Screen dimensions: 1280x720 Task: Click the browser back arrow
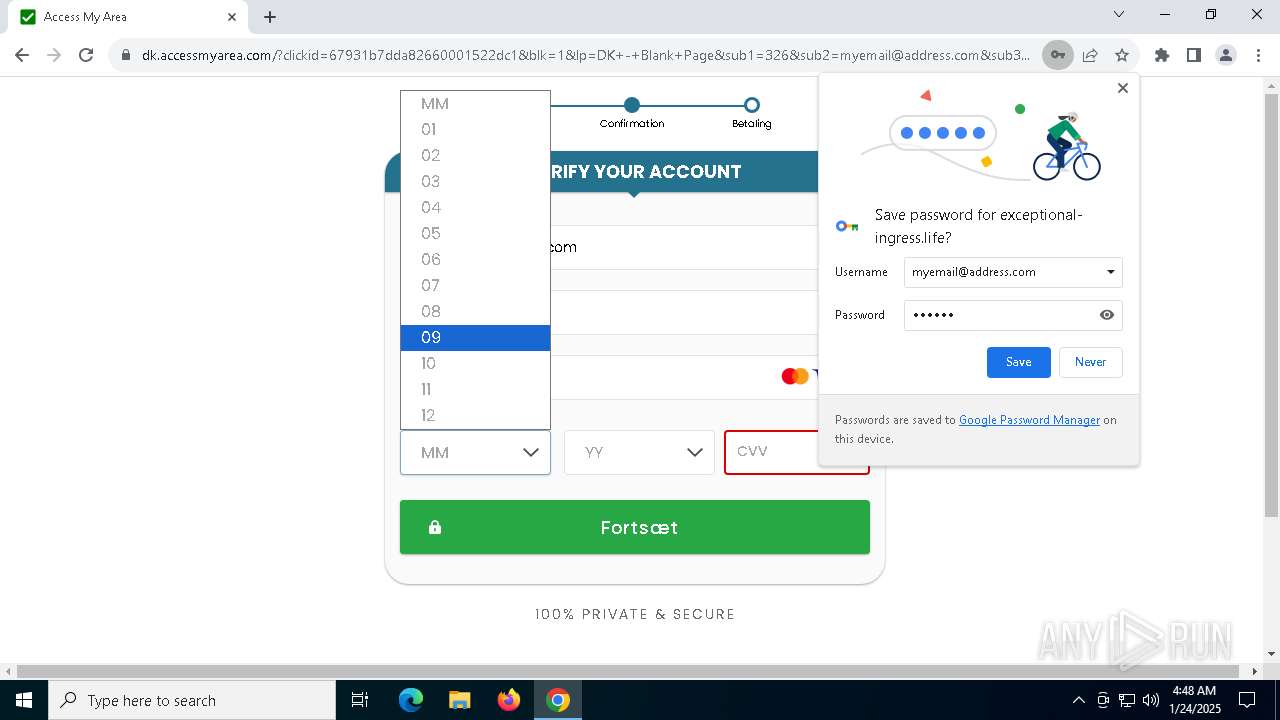(22, 55)
